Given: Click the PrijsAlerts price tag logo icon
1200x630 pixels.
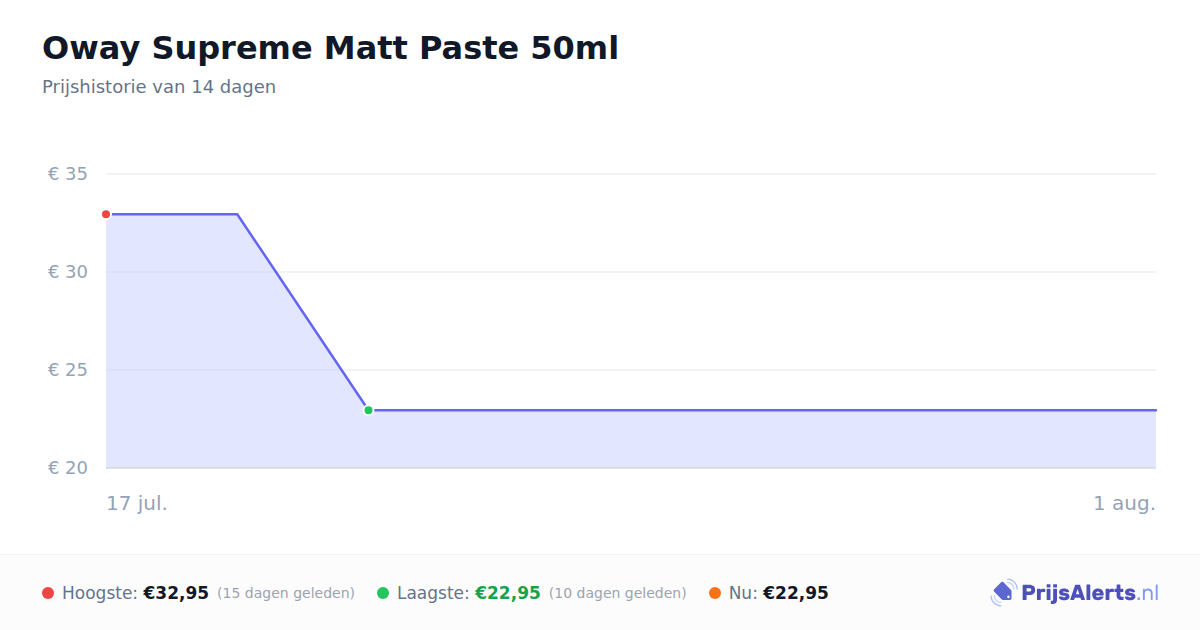Looking at the screenshot, I should tap(1003, 593).
